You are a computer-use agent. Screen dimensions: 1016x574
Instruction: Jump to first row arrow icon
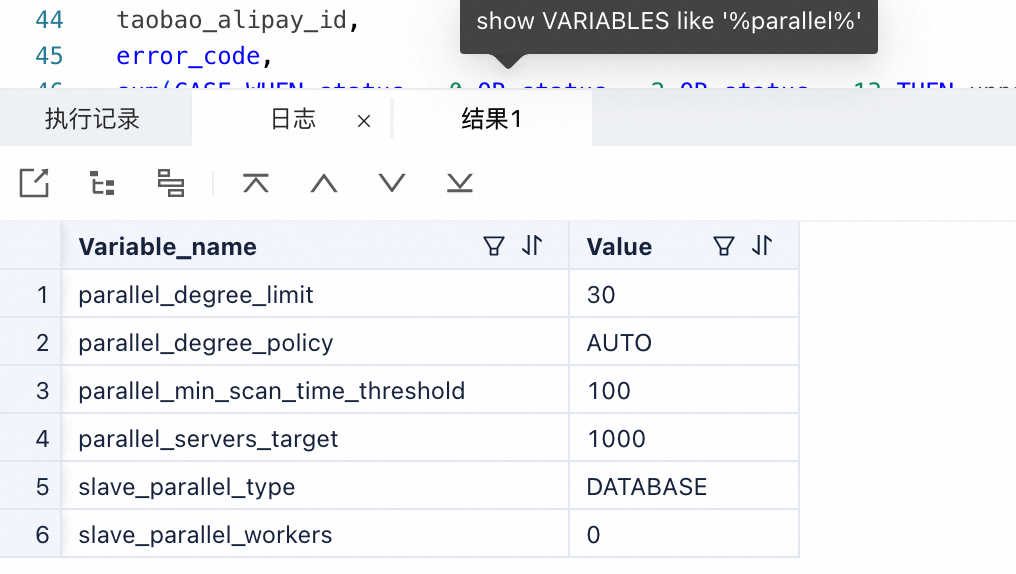(256, 183)
